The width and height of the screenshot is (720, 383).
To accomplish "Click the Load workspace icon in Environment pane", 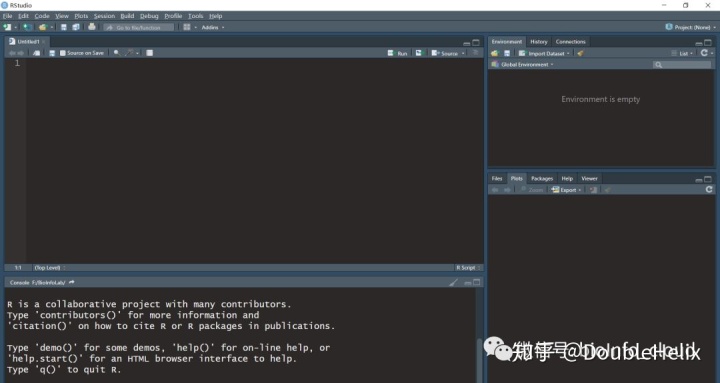I will pos(495,53).
